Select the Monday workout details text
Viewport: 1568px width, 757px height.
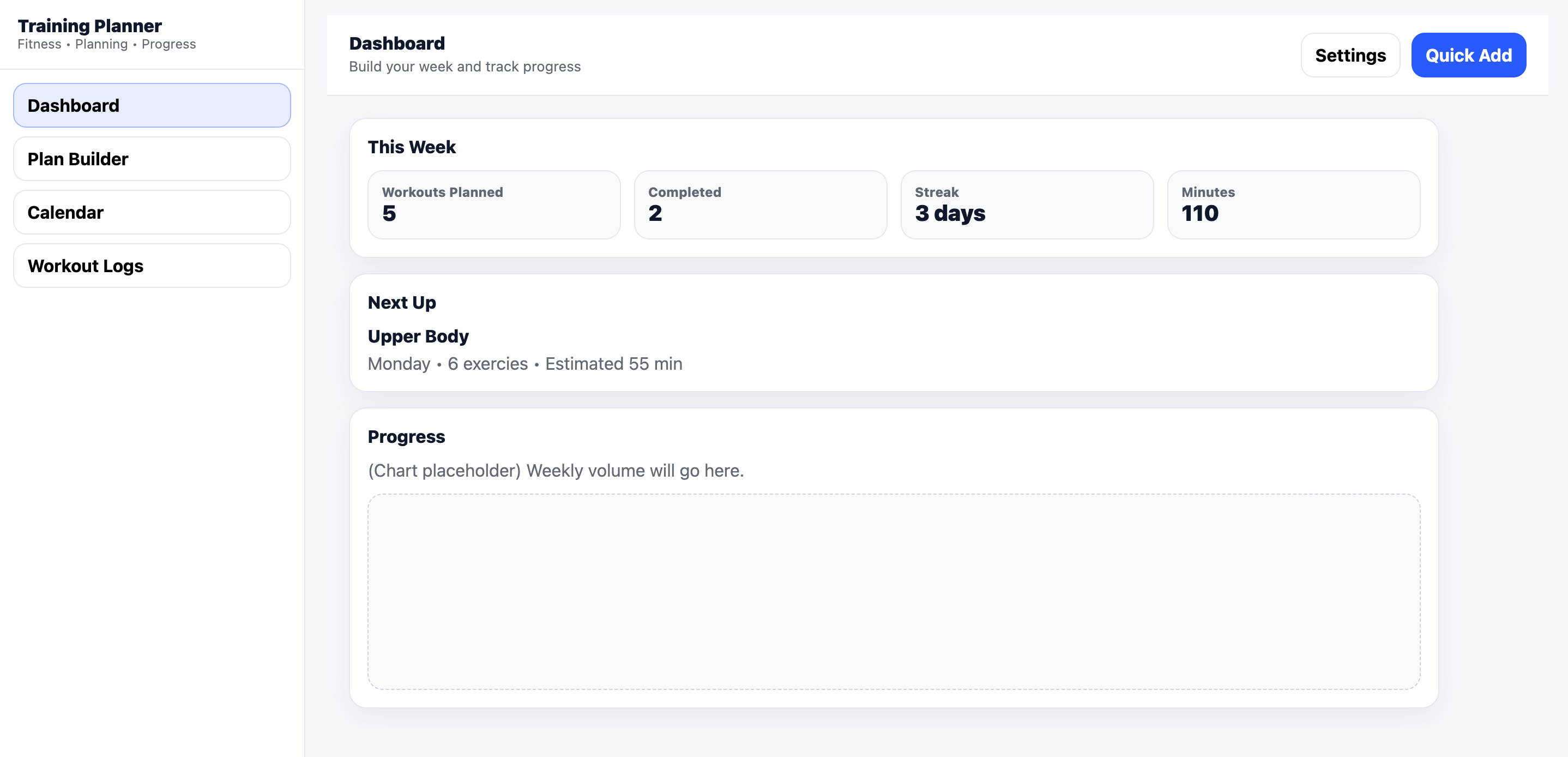click(x=524, y=363)
